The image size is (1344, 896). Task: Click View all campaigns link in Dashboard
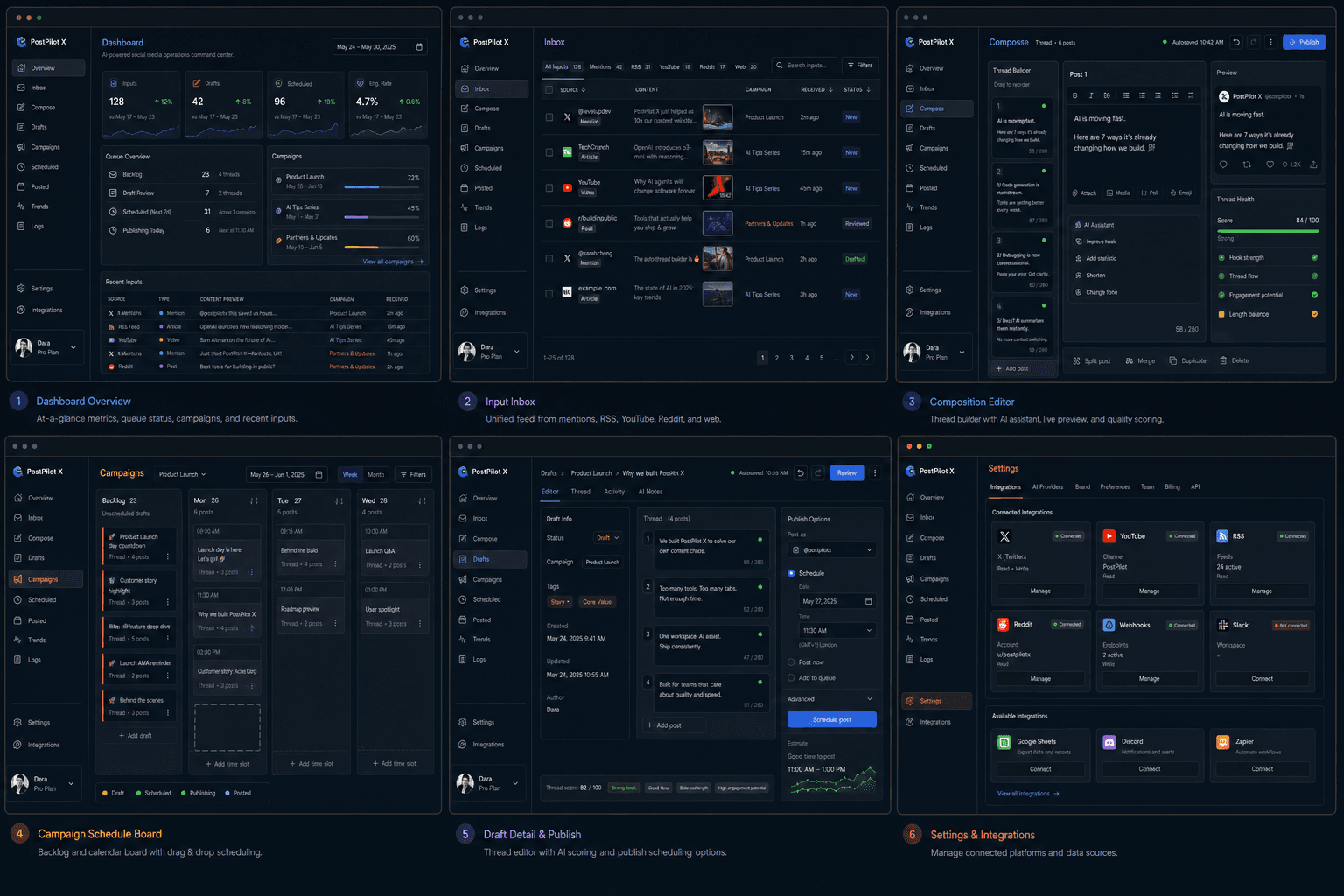pos(393,262)
